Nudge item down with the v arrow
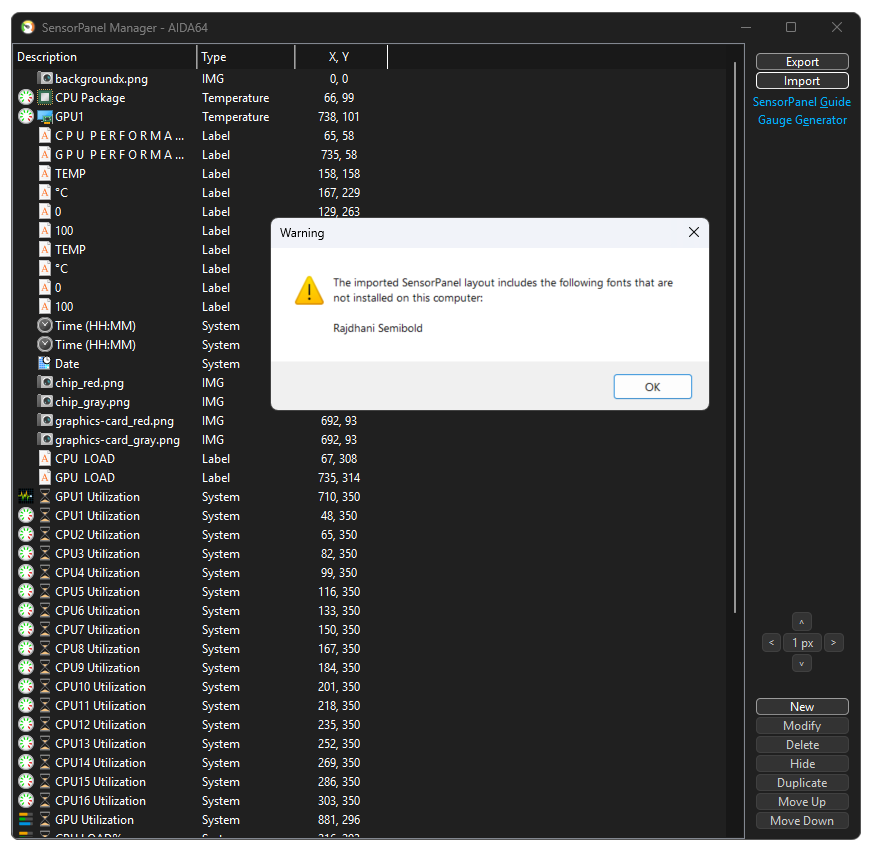This screenshot has width=875, height=852. click(801, 663)
